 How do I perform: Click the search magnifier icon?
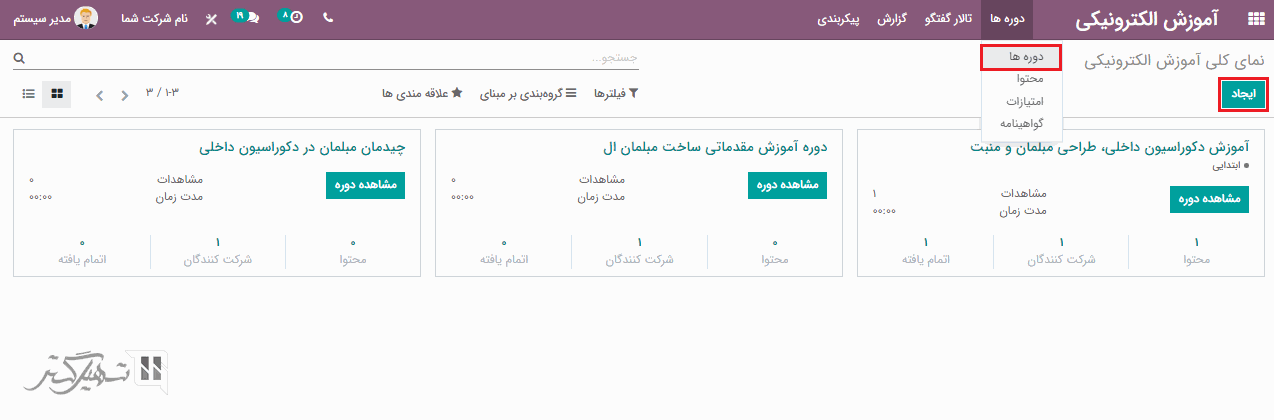click(x=19, y=59)
